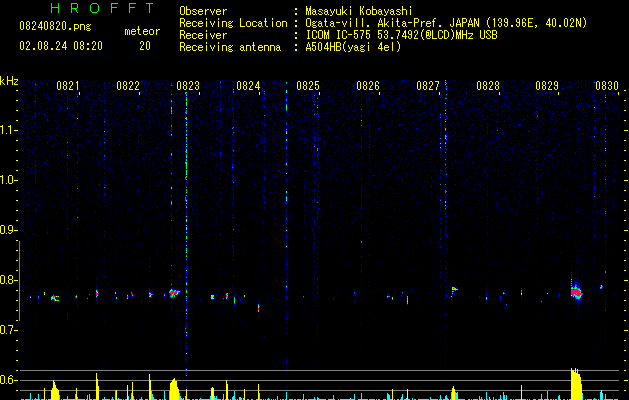Click location text Ogata-vill. Akita-Pref. JAPAN
This screenshot has height=400, width=629.
[394, 23]
